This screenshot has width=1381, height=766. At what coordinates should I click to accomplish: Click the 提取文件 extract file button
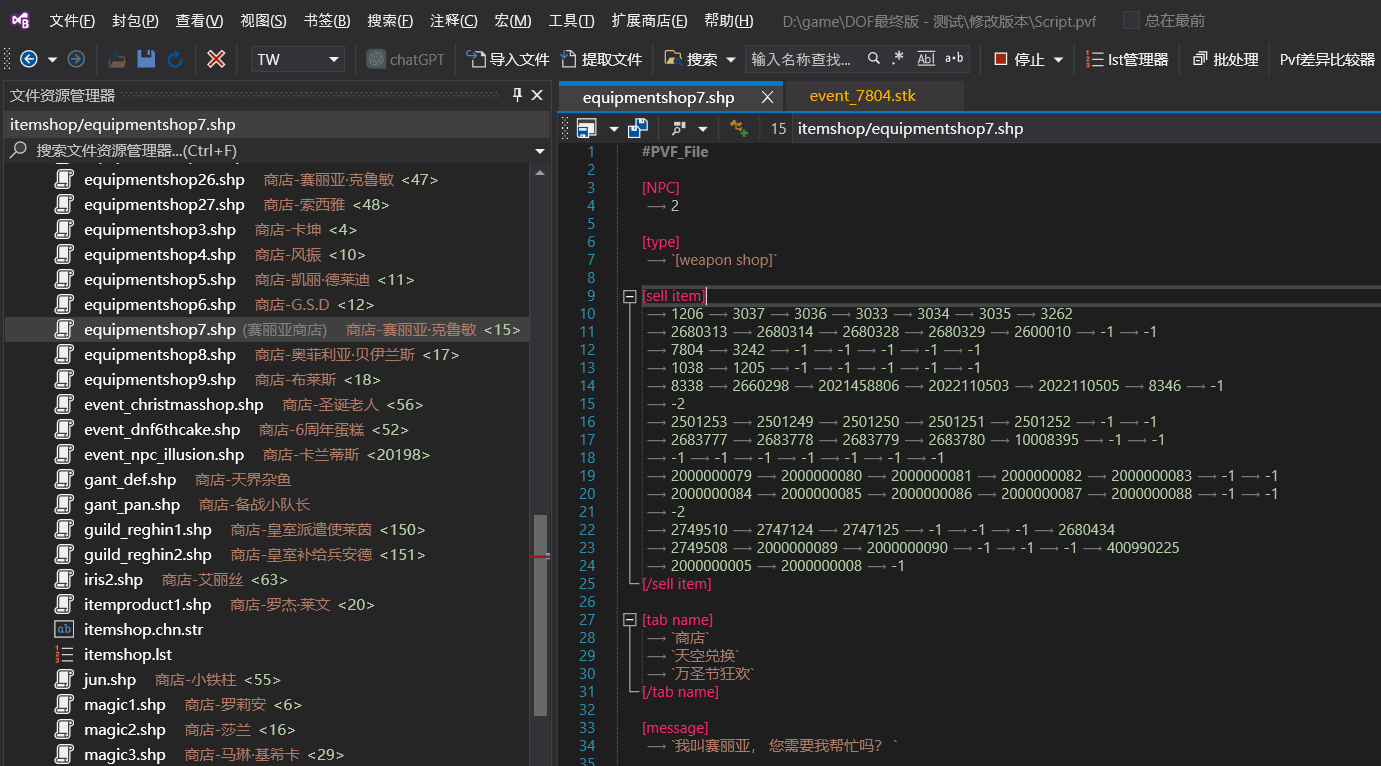(601, 59)
